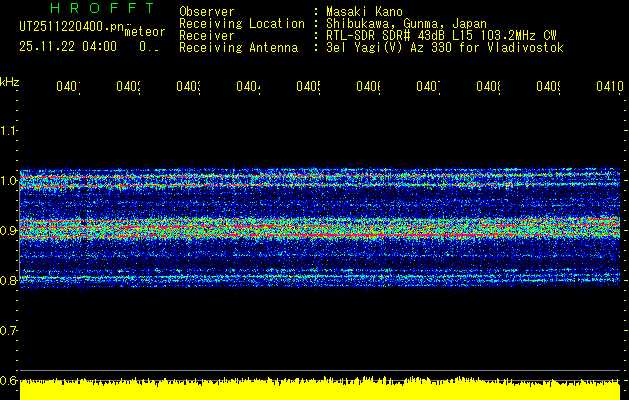Screen dimensions: 629x400
Task: Click the kHz axis unit label
Action: click(10, 80)
